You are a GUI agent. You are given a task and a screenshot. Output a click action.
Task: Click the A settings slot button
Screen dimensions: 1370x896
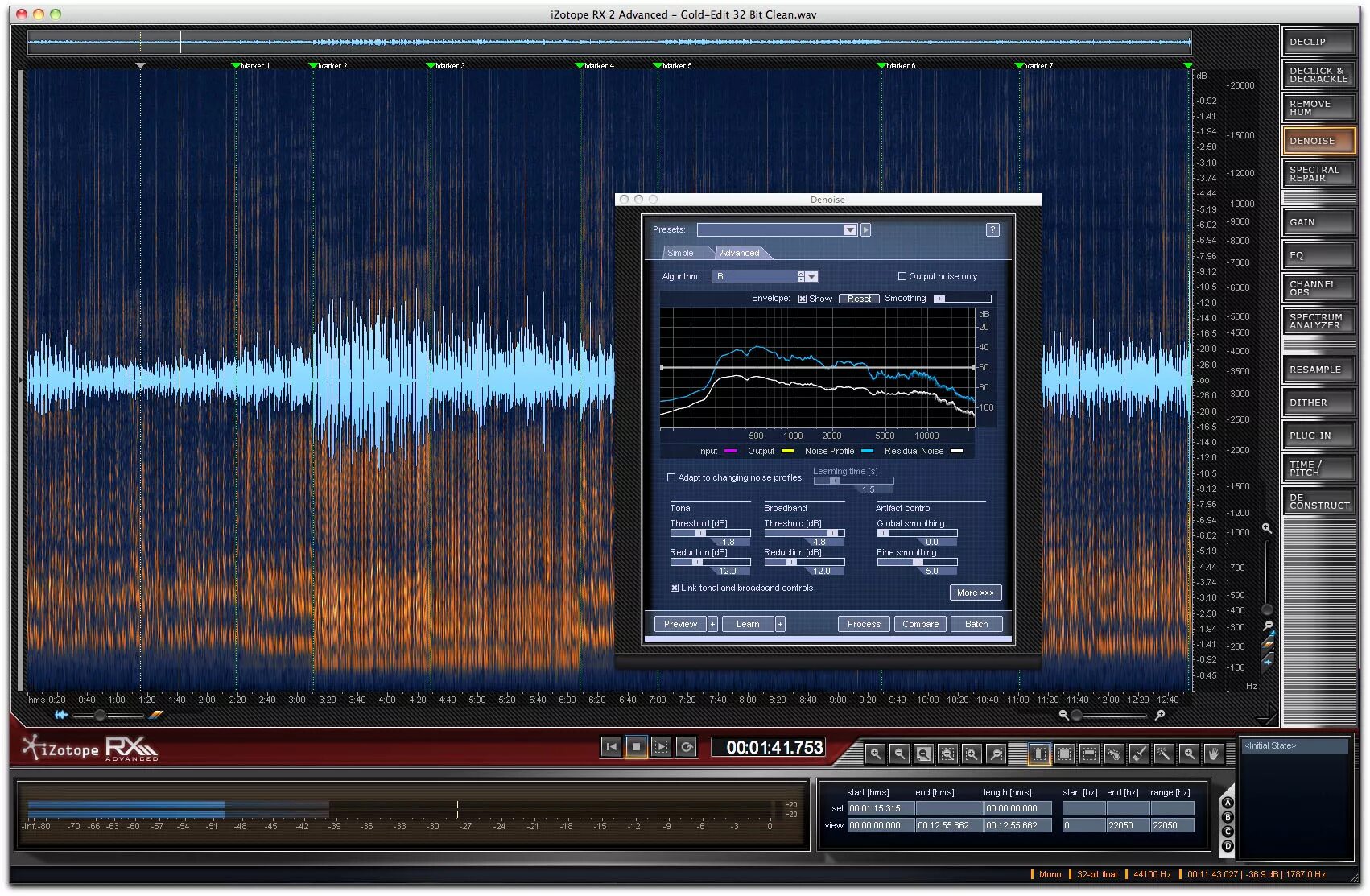(x=1228, y=803)
